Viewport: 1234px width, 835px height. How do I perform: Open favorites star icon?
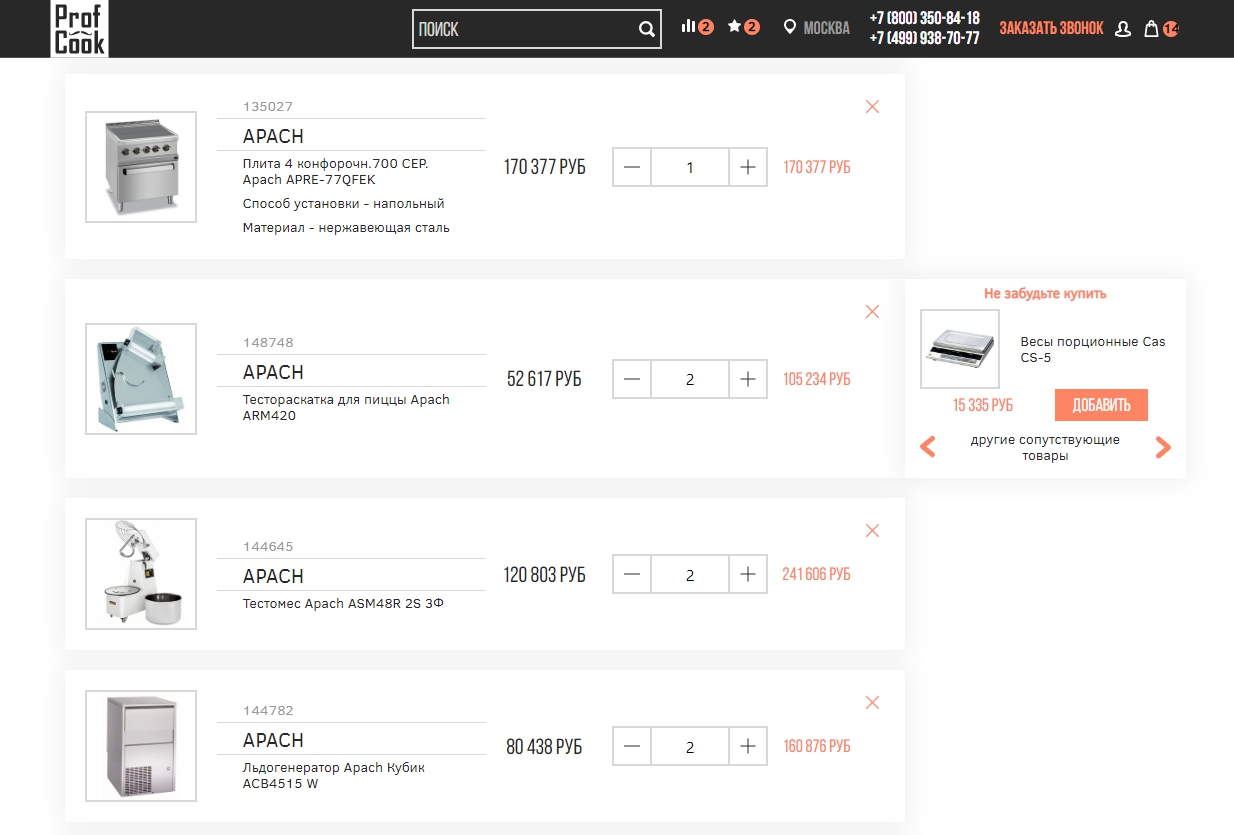(734, 26)
